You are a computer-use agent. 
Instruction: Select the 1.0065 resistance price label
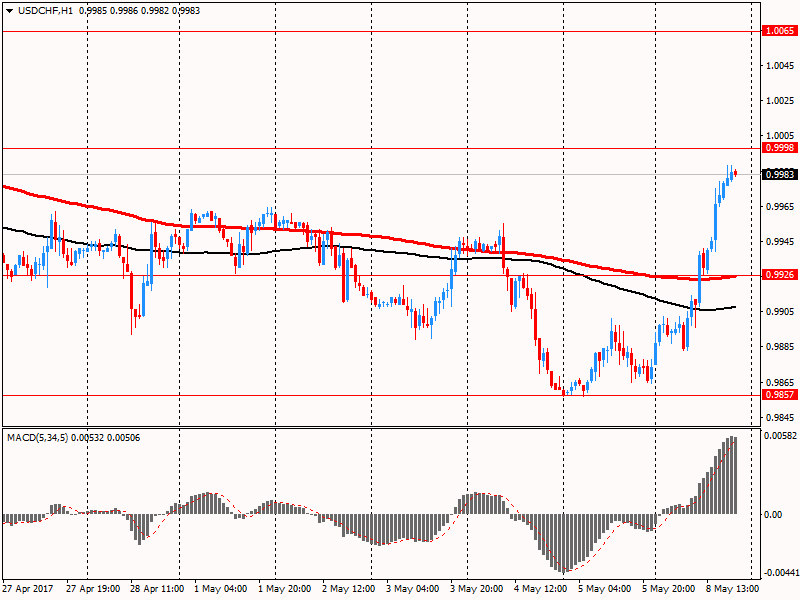[780, 31]
